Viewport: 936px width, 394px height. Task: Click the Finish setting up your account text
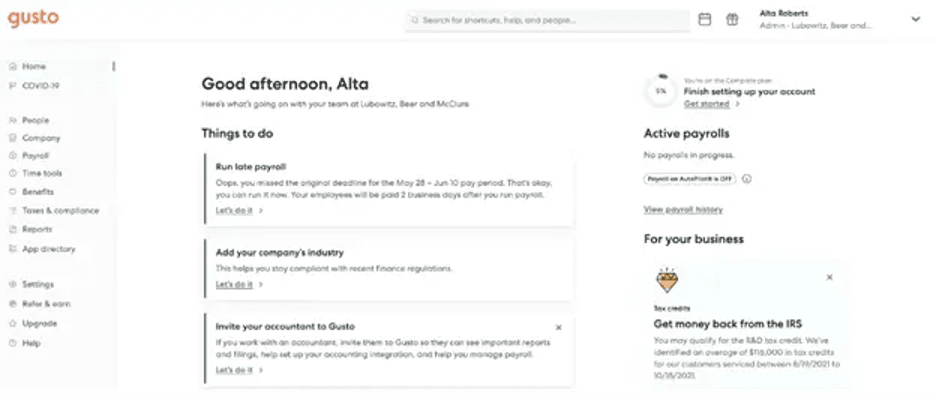[749, 92]
